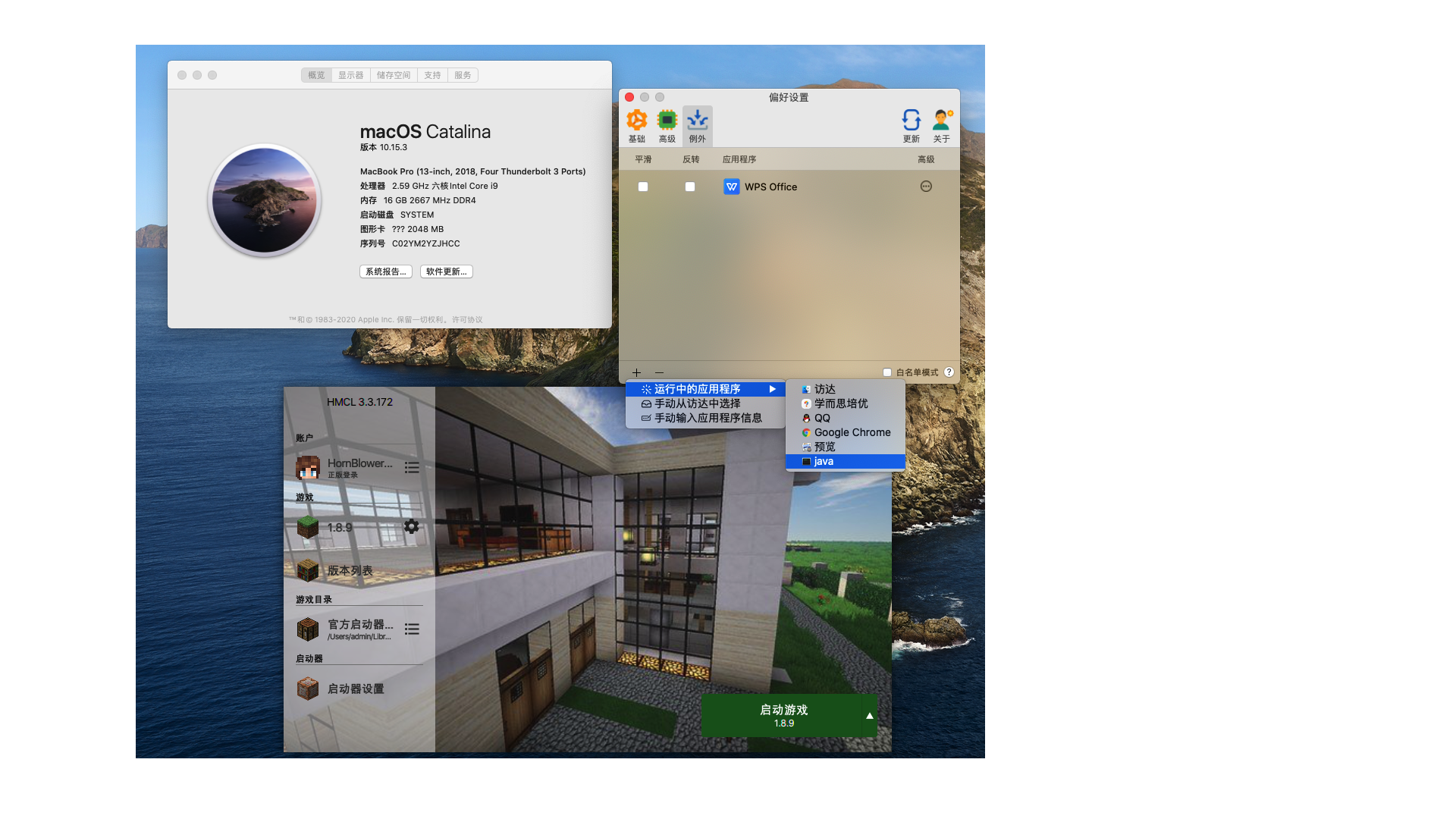Click the HornBlower account manage icon
This screenshot has height=819, width=1456.
coord(412,468)
